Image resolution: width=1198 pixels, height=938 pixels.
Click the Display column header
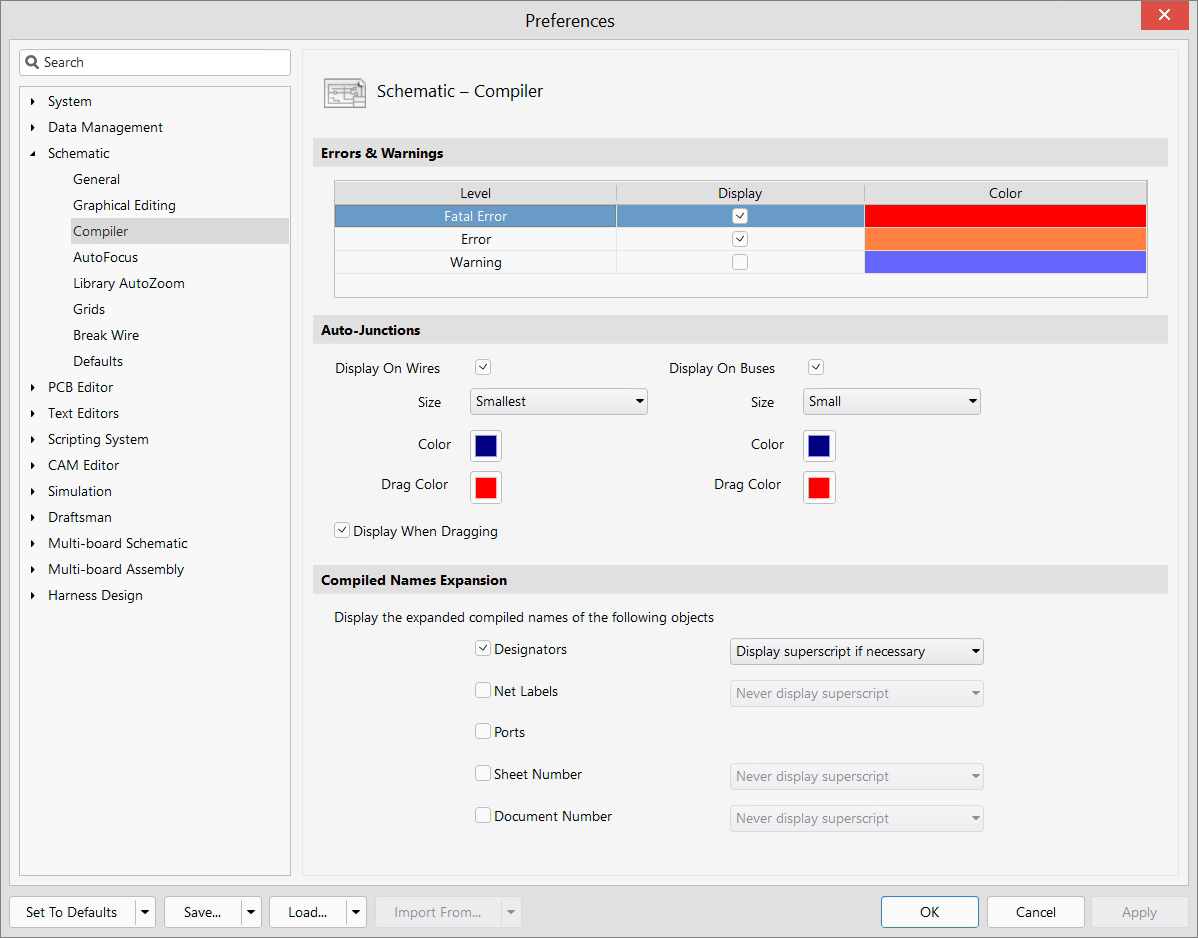(740, 193)
